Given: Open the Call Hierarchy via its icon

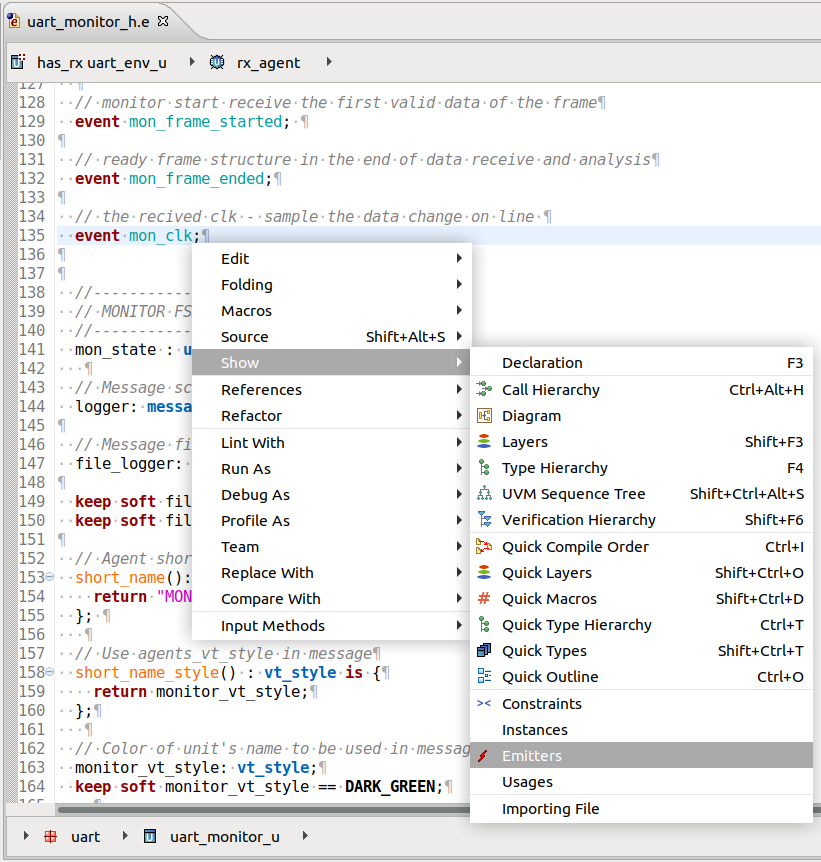Looking at the screenshot, I should point(486,390).
